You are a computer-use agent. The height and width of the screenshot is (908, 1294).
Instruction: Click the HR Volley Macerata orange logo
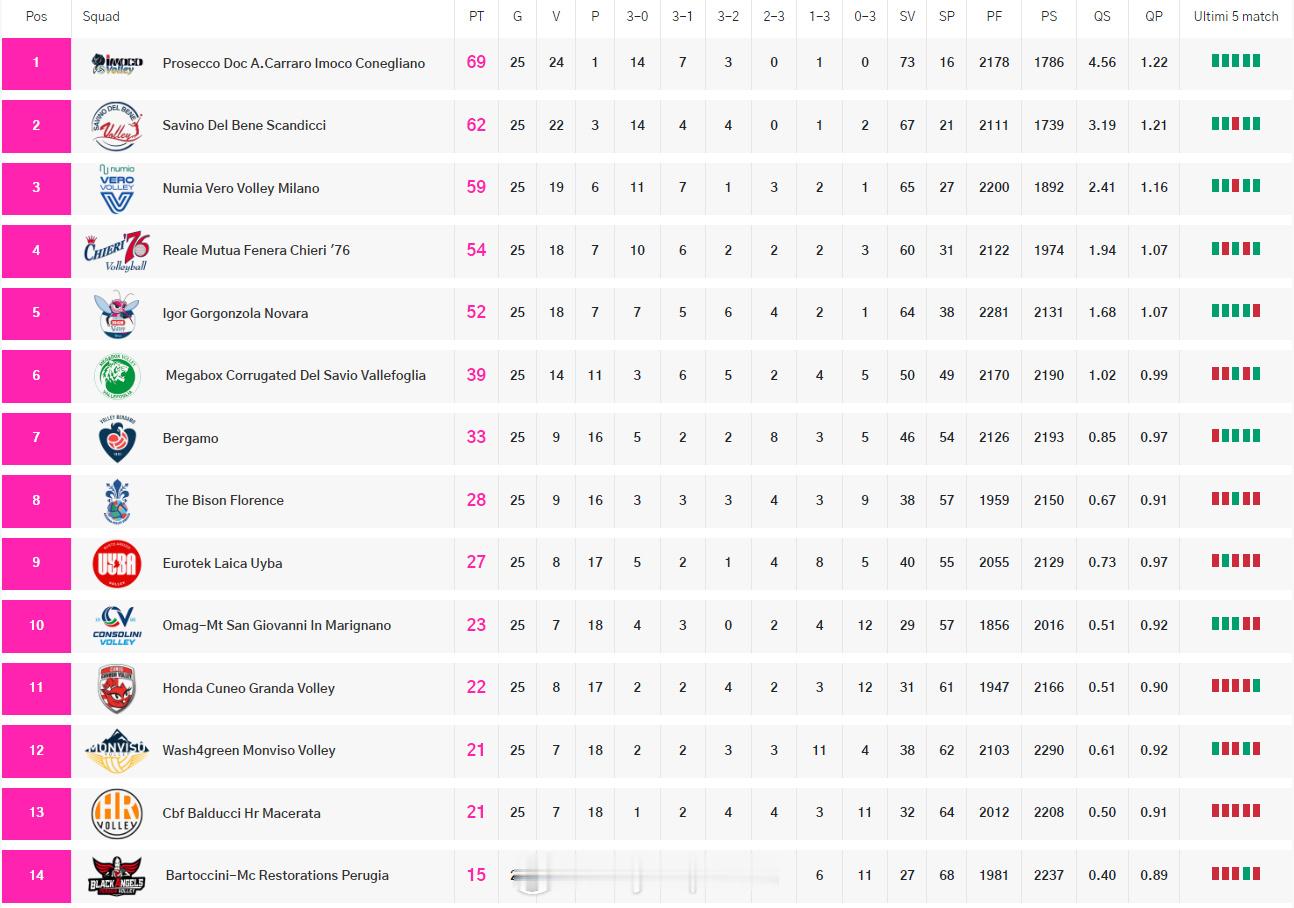coord(117,813)
